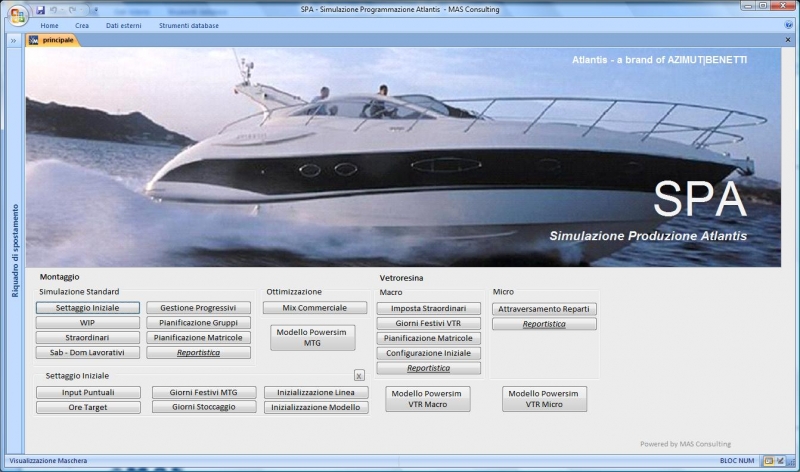The height and width of the screenshot is (472, 800).
Task: Click the Redo arrow in quick access toolbar
Action: click(72, 10)
